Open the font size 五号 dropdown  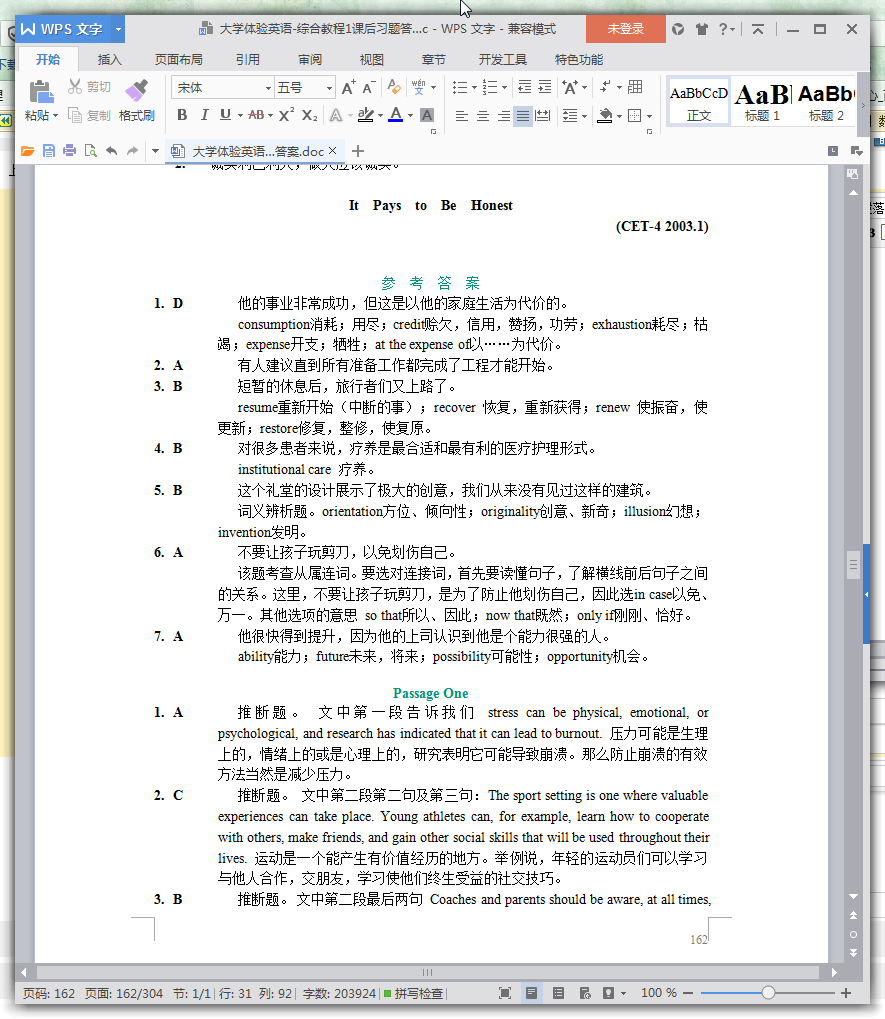click(x=329, y=88)
